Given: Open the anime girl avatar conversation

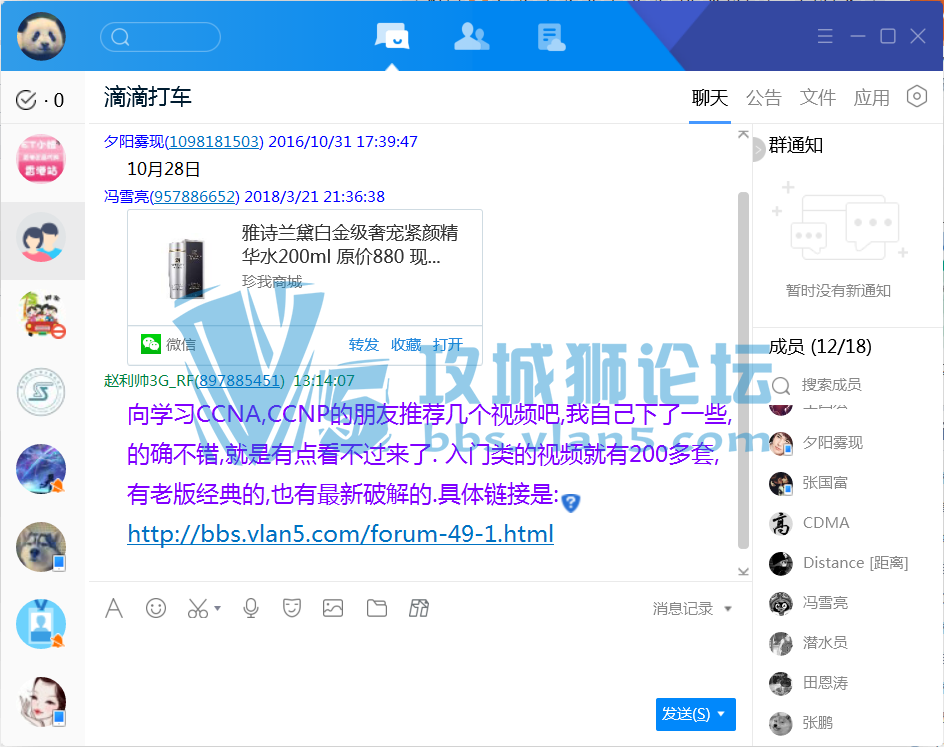Looking at the screenshot, I should tap(41, 701).
